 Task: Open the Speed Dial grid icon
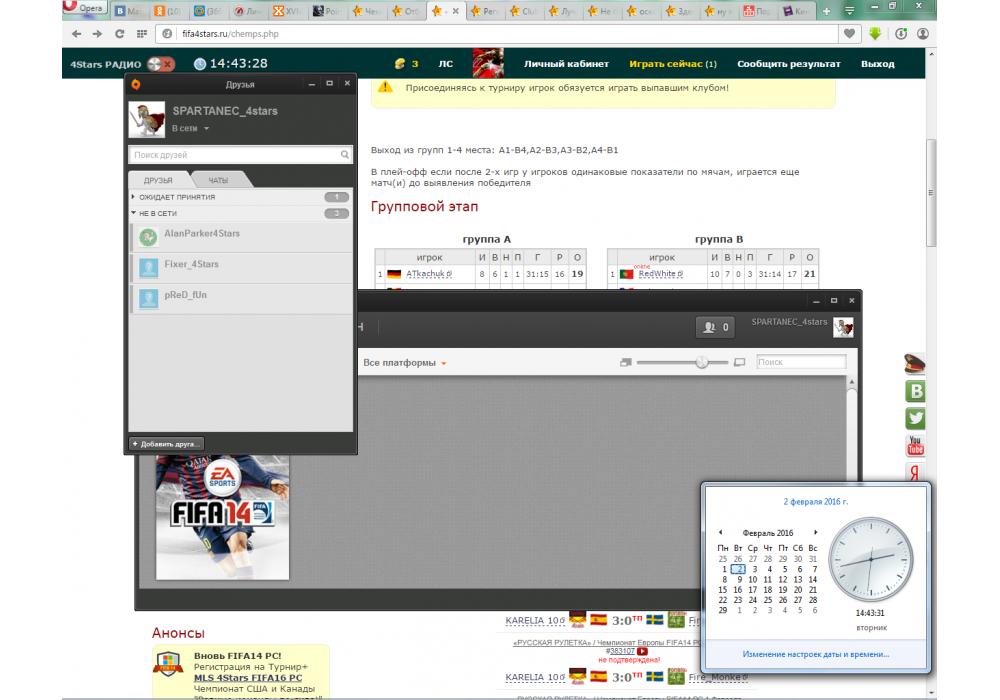(x=142, y=34)
